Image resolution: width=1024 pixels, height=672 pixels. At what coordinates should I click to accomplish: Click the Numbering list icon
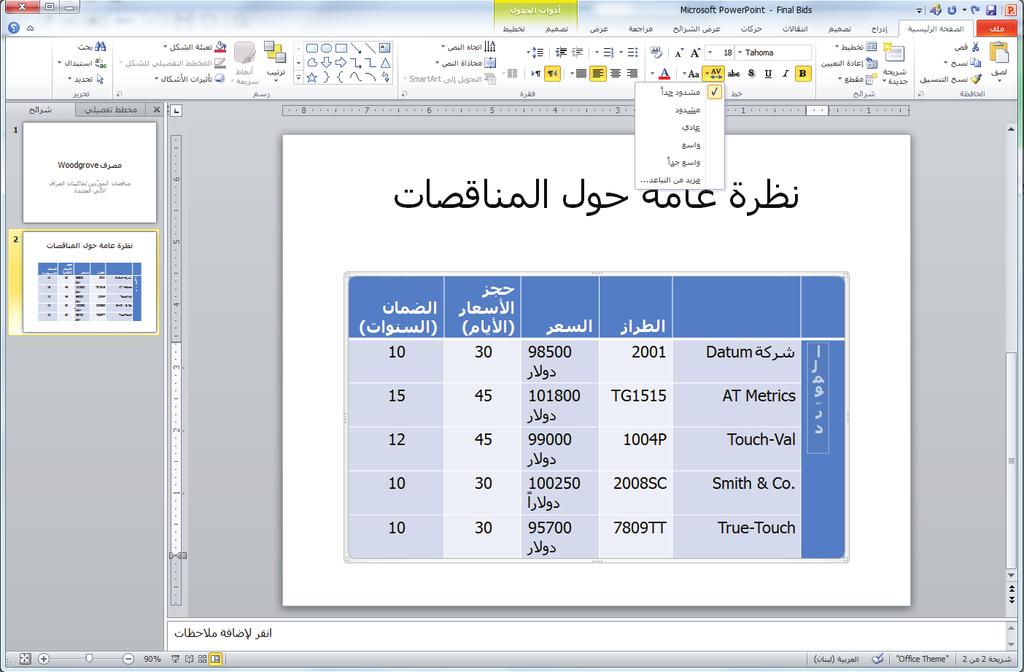(x=609, y=53)
